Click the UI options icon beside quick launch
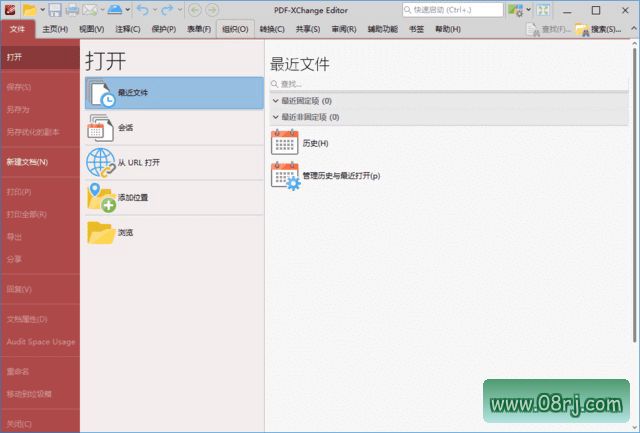Viewport: 640px width, 433px height. pos(515,10)
